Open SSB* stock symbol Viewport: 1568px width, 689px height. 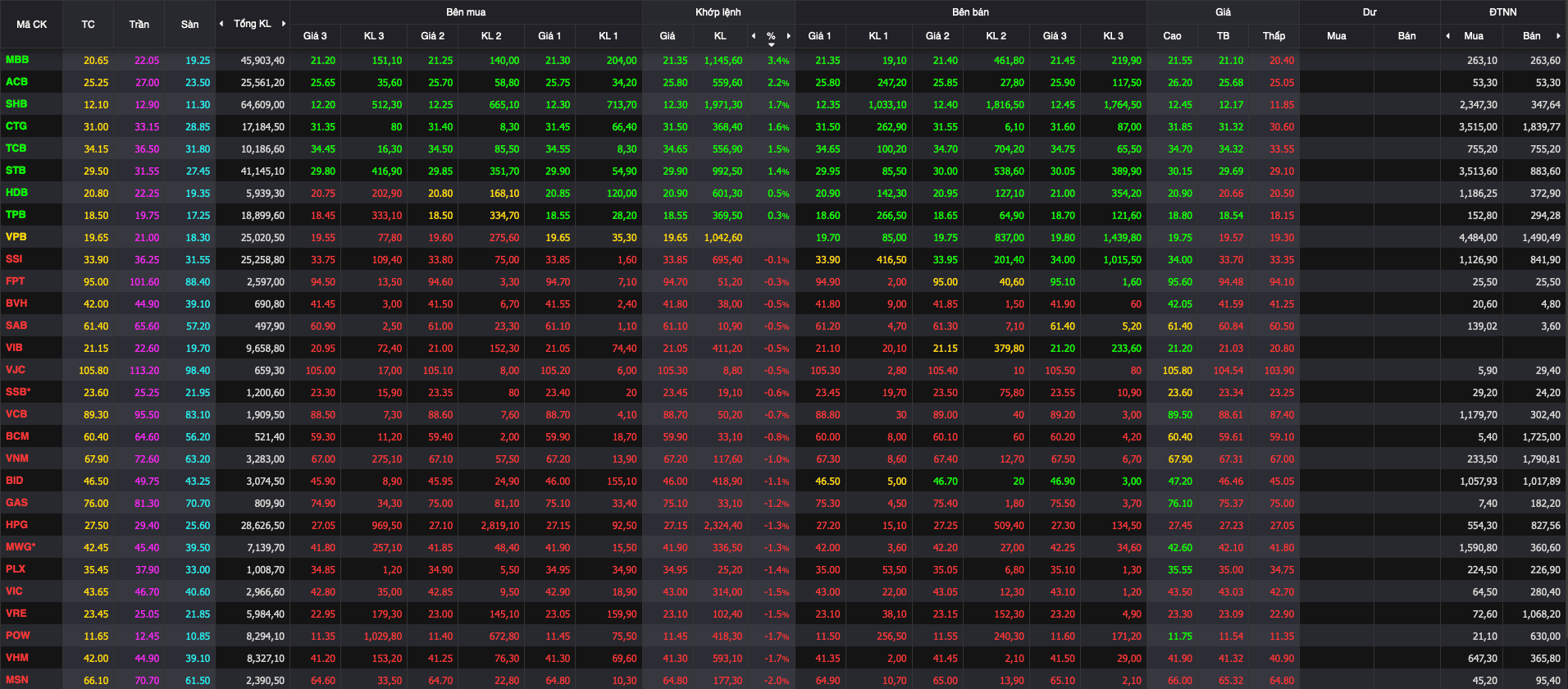18,392
